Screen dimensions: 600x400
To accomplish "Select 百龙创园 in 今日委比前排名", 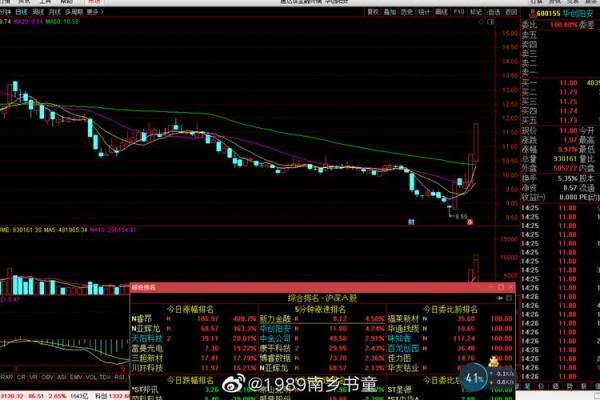I will pyautogui.click(x=404, y=348).
